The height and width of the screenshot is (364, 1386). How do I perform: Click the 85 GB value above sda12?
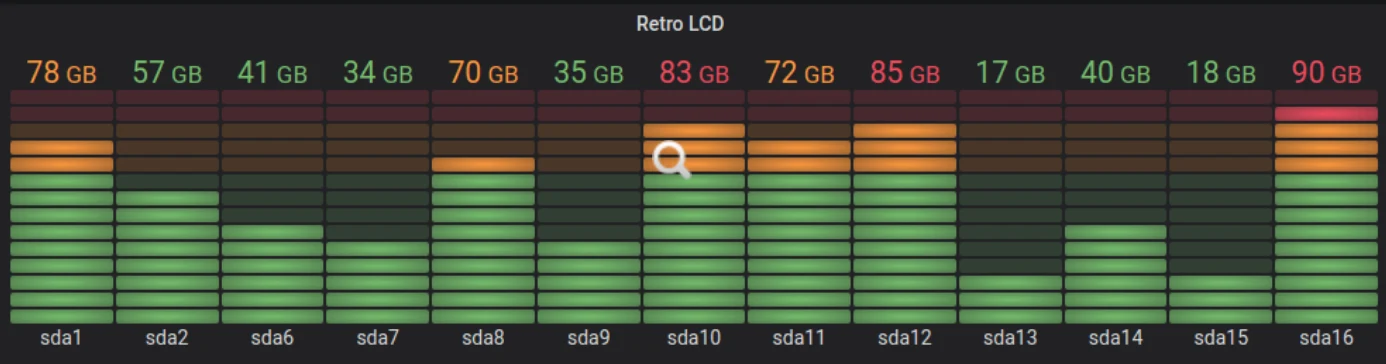(x=905, y=73)
